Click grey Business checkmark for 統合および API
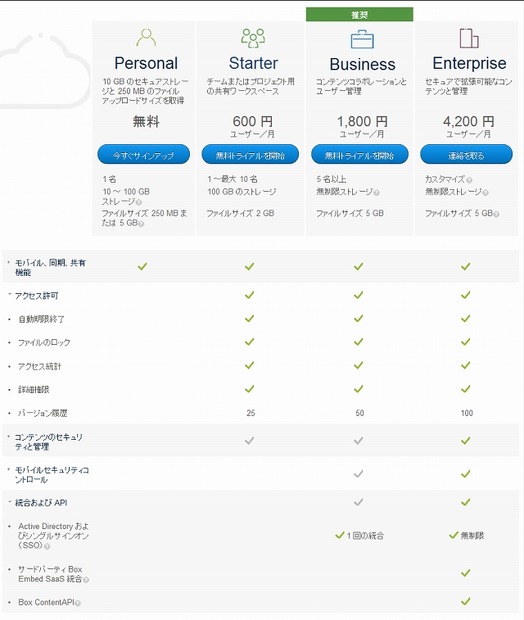 coord(358,502)
